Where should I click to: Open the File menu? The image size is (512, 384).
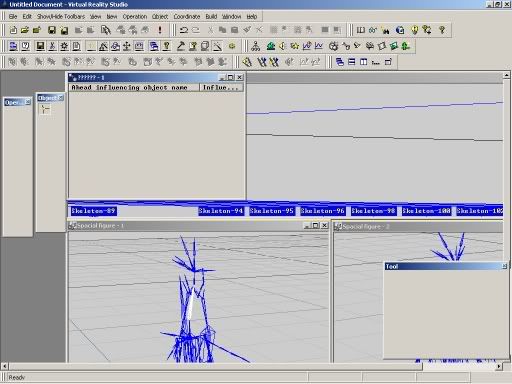(13, 16)
